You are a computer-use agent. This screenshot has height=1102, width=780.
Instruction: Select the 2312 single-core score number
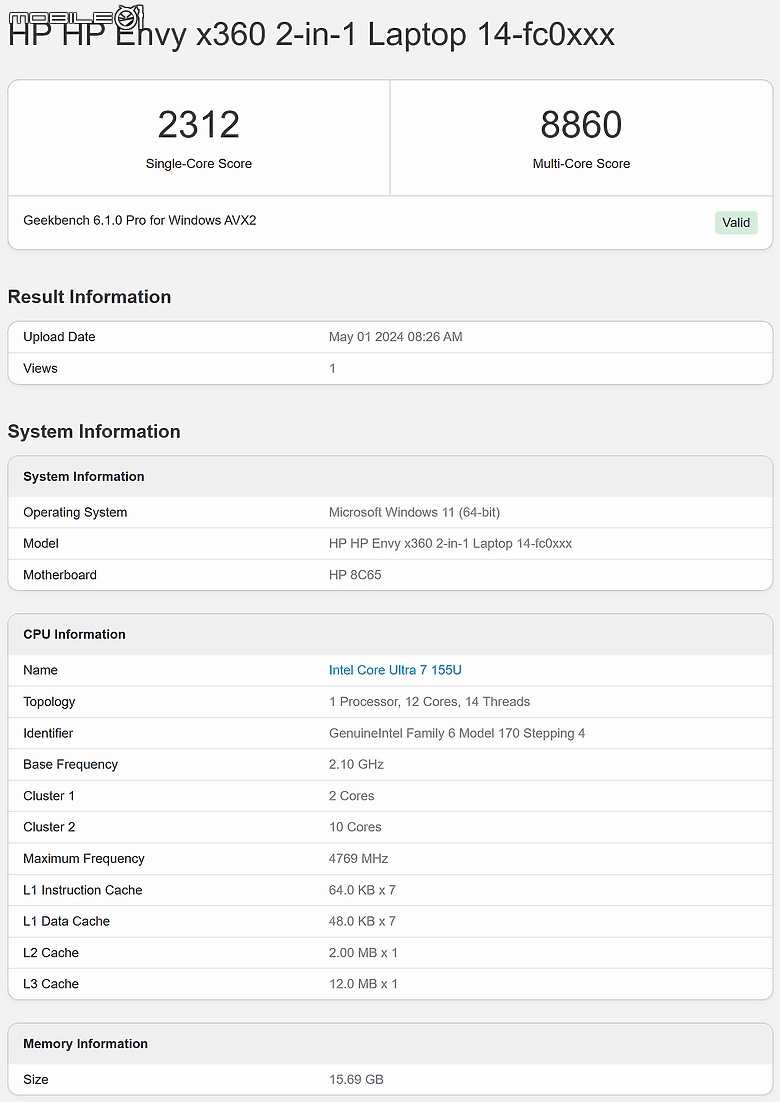[x=199, y=125]
